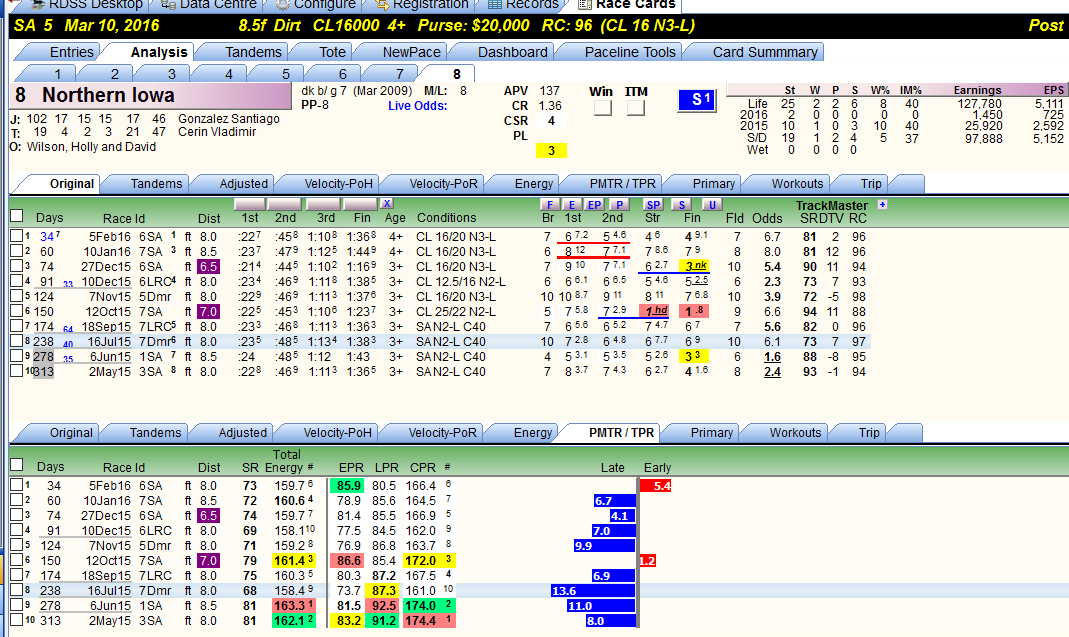Click the yellow PL value 3
Image resolution: width=1069 pixels, height=637 pixels.
coord(551,151)
